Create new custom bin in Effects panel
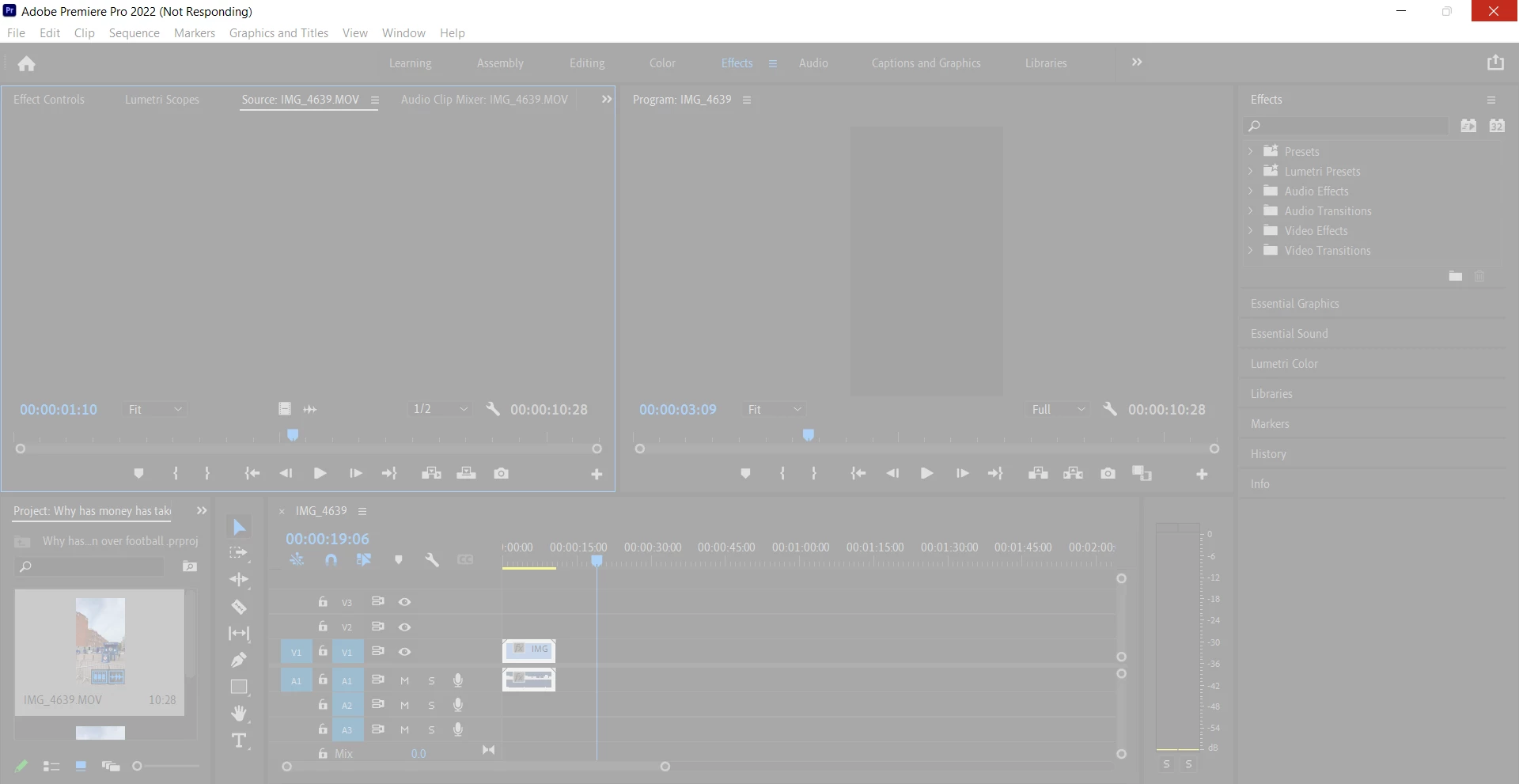The width and height of the screenshot is (1519, 784). pyautogui.click(x=1456, y=275)
